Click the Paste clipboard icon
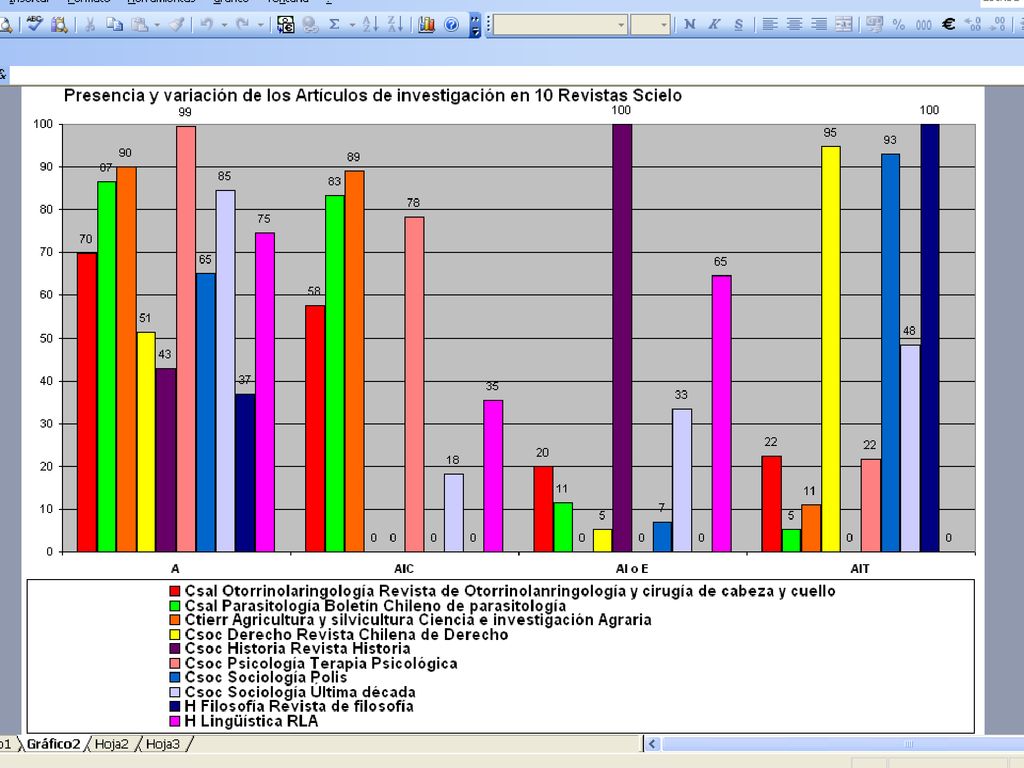The height and width of the screenshot is (768, 1024). 139,25
